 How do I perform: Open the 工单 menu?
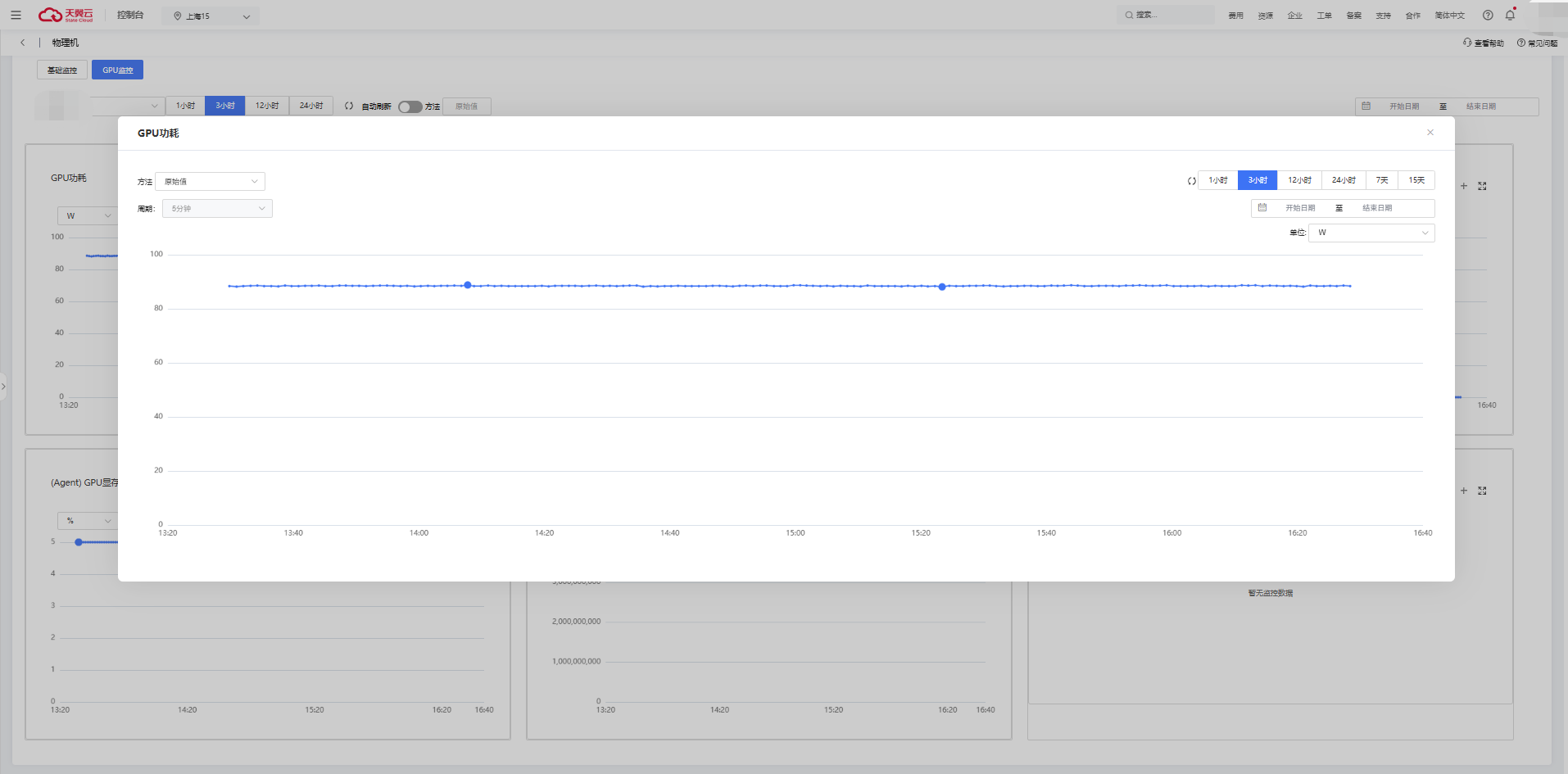click(x=1324, y=16)
